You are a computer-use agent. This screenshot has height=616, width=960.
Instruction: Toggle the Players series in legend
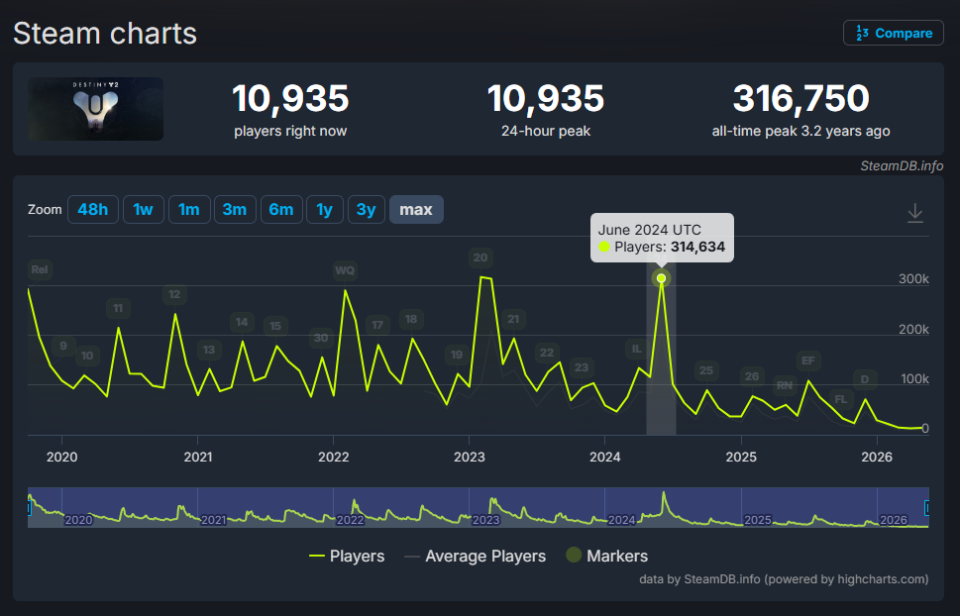[x=347, y=556]
